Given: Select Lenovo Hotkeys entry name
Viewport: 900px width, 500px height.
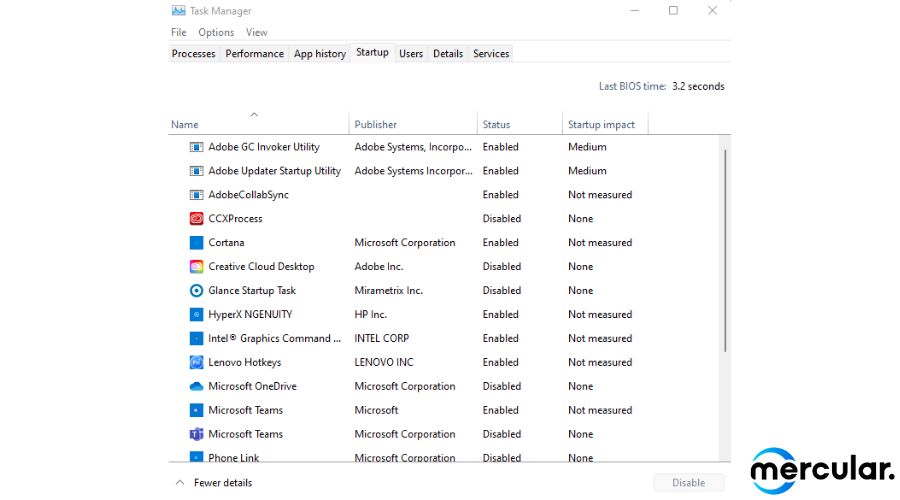Looking at the screenshot, I should (245, 363).
